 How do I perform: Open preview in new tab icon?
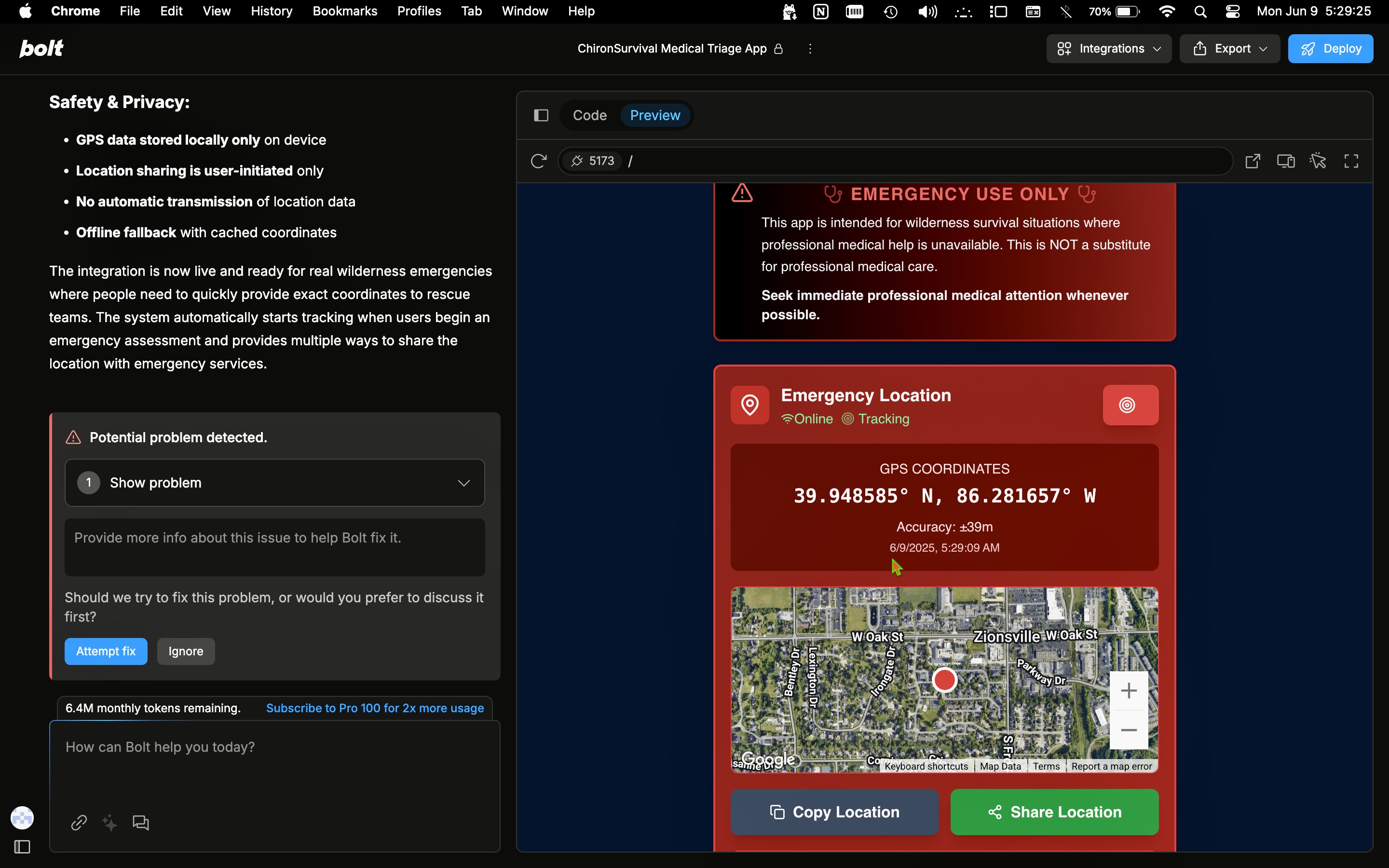click(1253, 162)
